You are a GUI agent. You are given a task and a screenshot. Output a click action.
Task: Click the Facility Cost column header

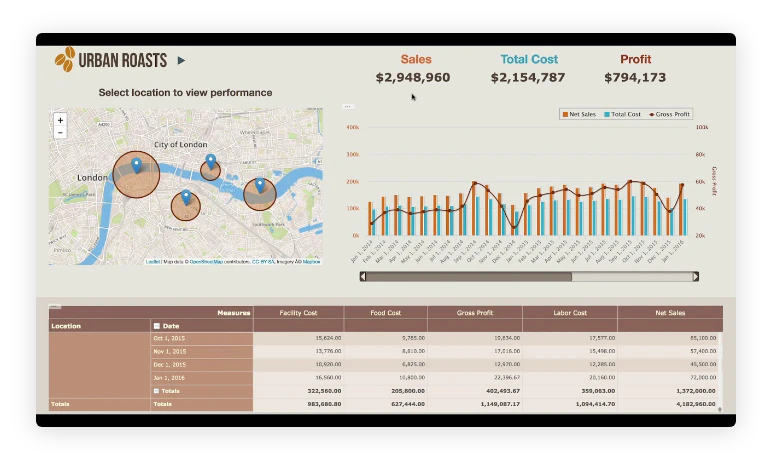point(298,313)
